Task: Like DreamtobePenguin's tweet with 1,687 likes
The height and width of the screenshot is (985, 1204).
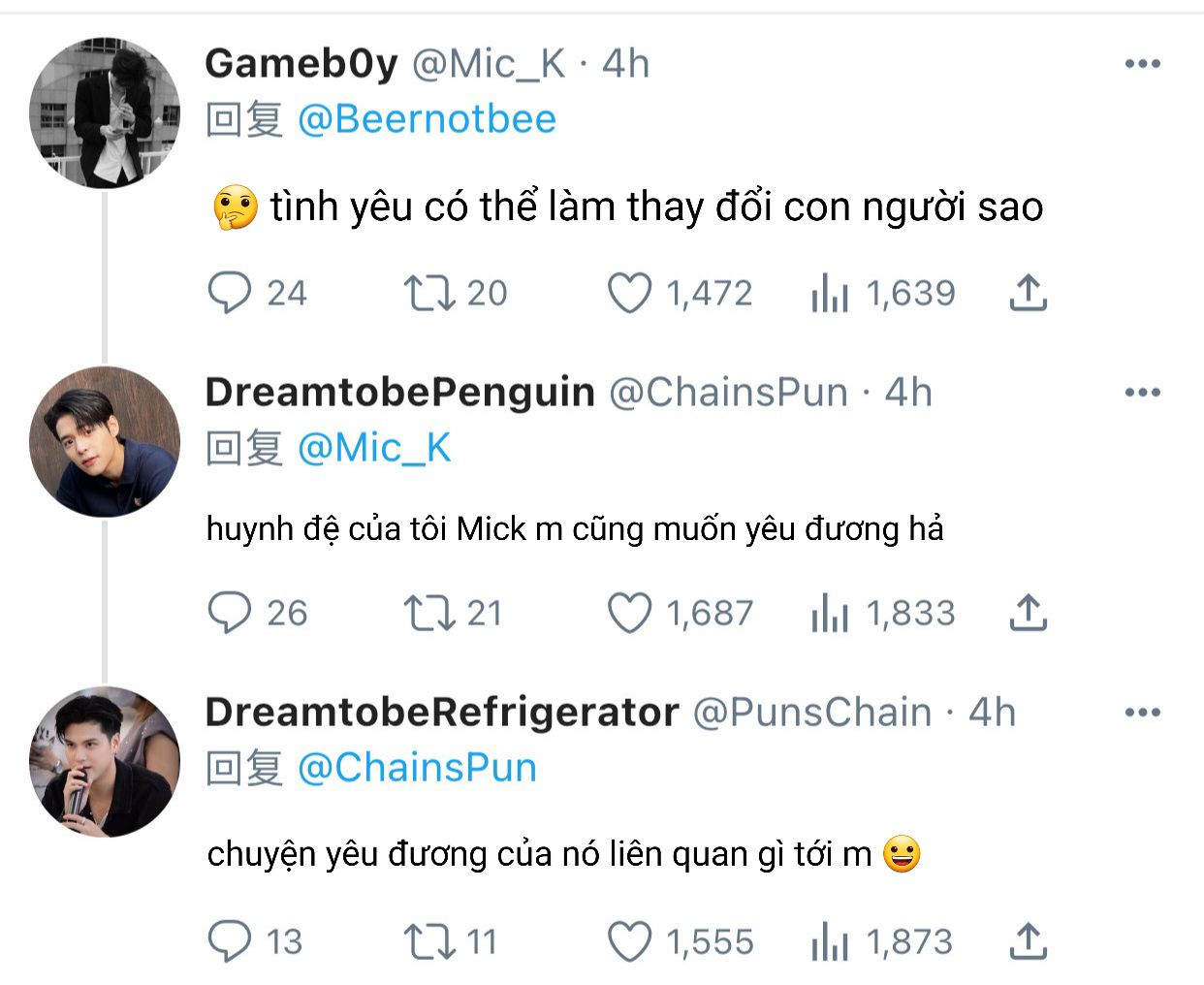Action: coord(630,613)
